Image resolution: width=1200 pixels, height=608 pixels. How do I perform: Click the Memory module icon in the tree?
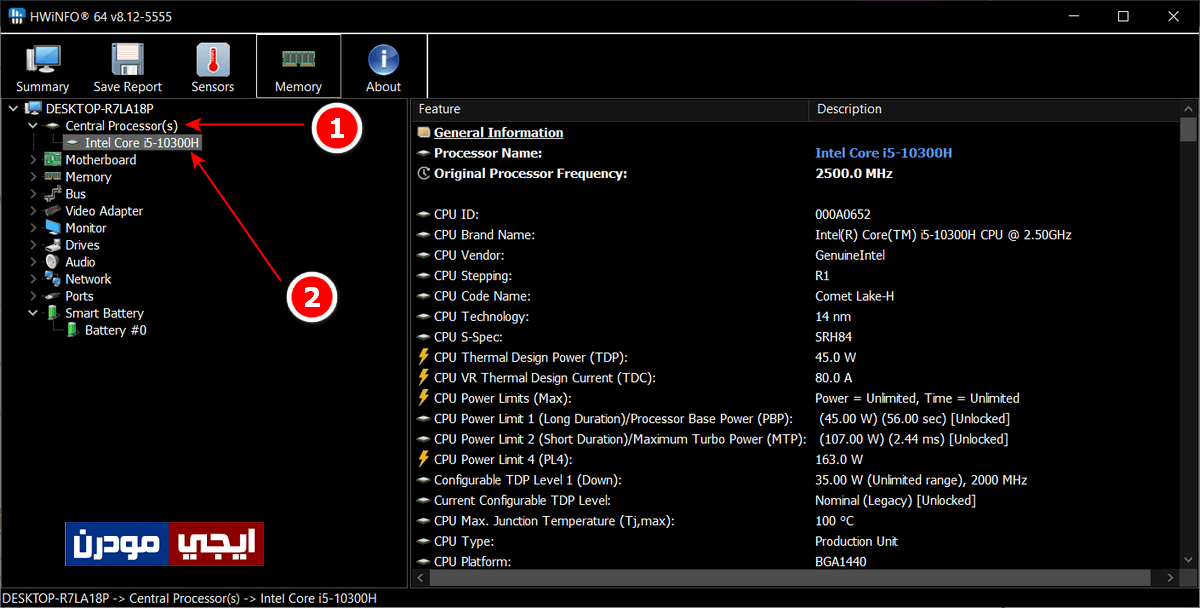(53, 177)
